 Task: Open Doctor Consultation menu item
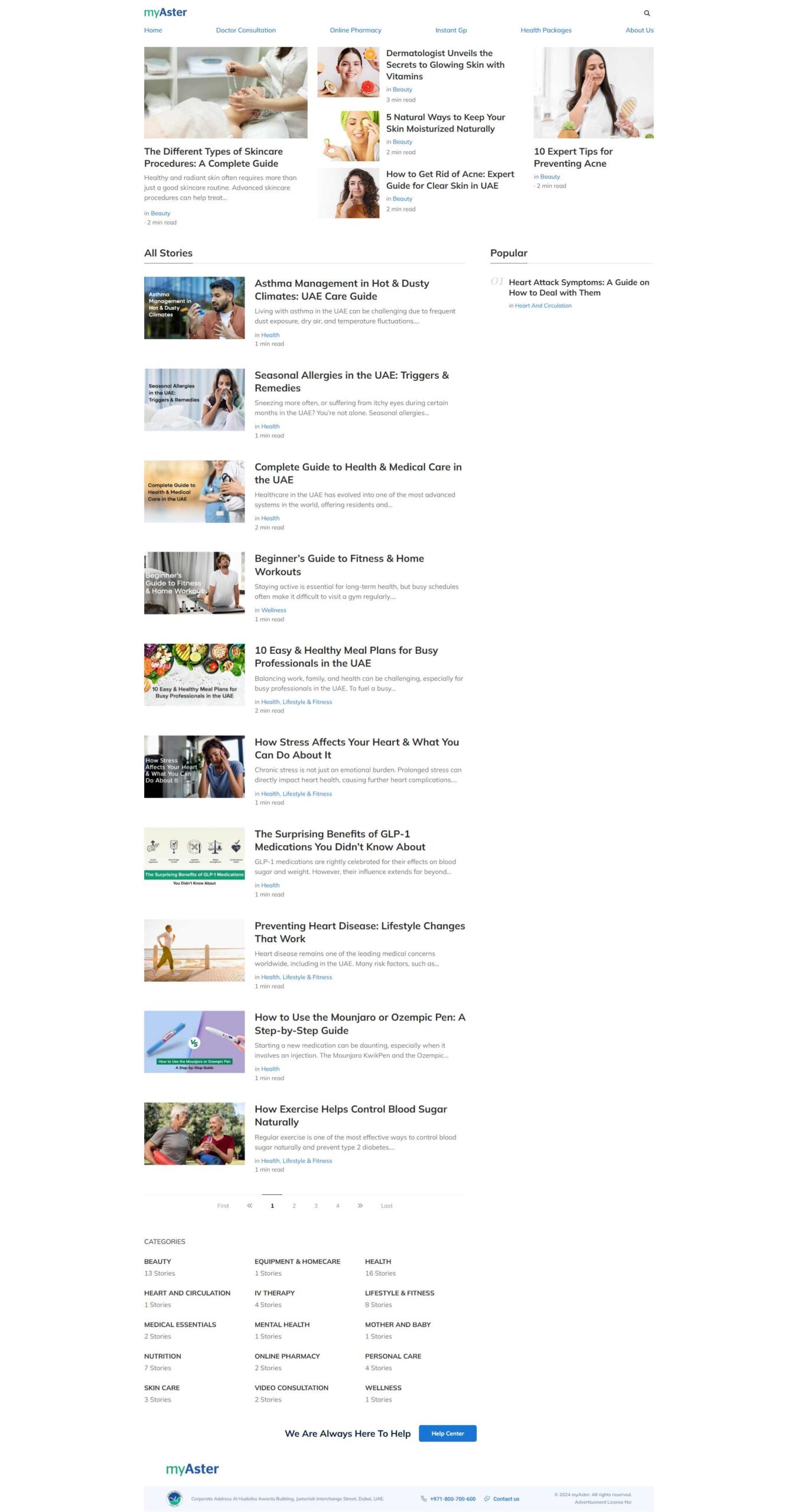pyautogui.click(x=246, y=30)
